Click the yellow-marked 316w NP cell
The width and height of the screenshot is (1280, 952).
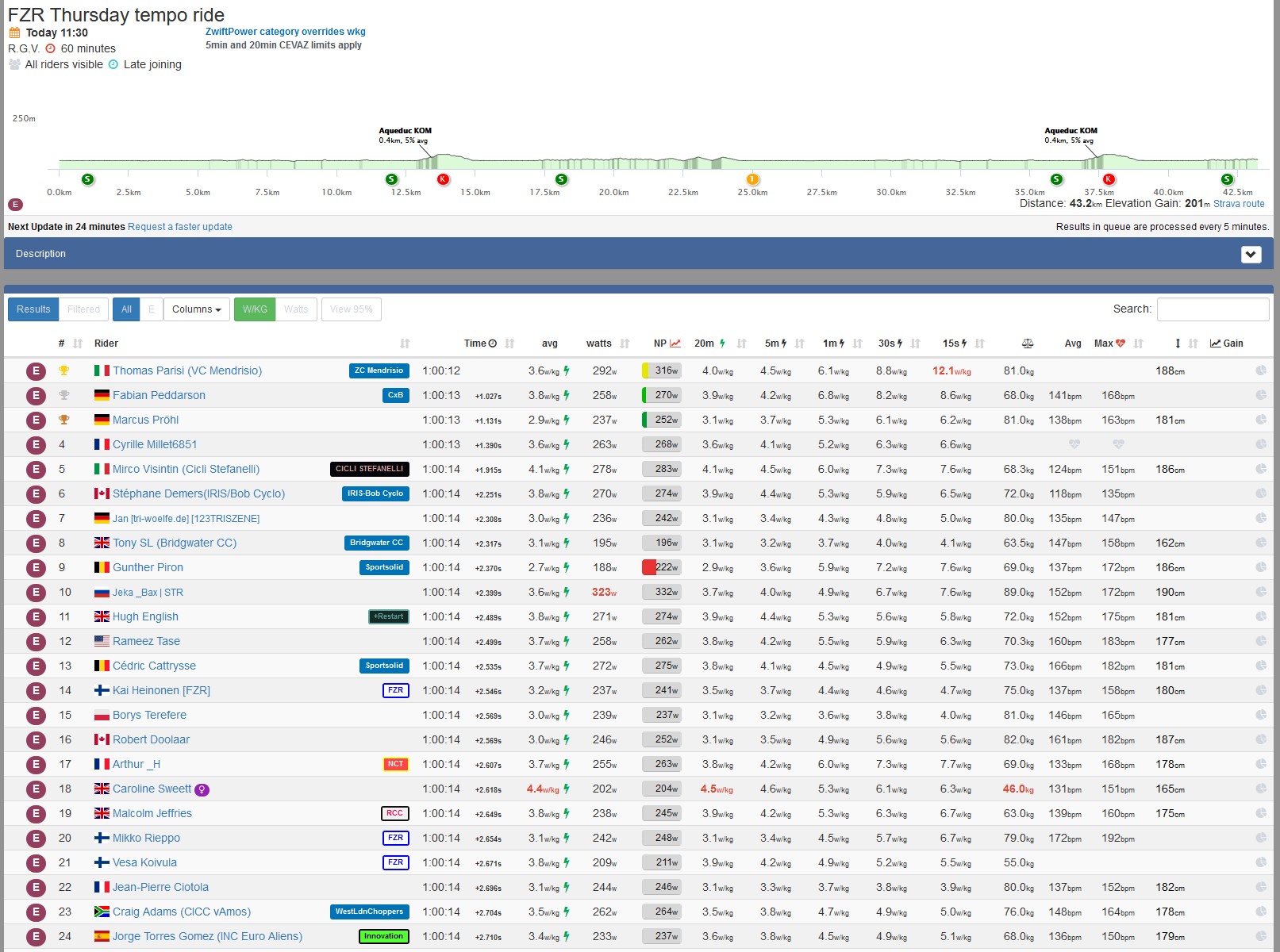(x=662, y=370)
